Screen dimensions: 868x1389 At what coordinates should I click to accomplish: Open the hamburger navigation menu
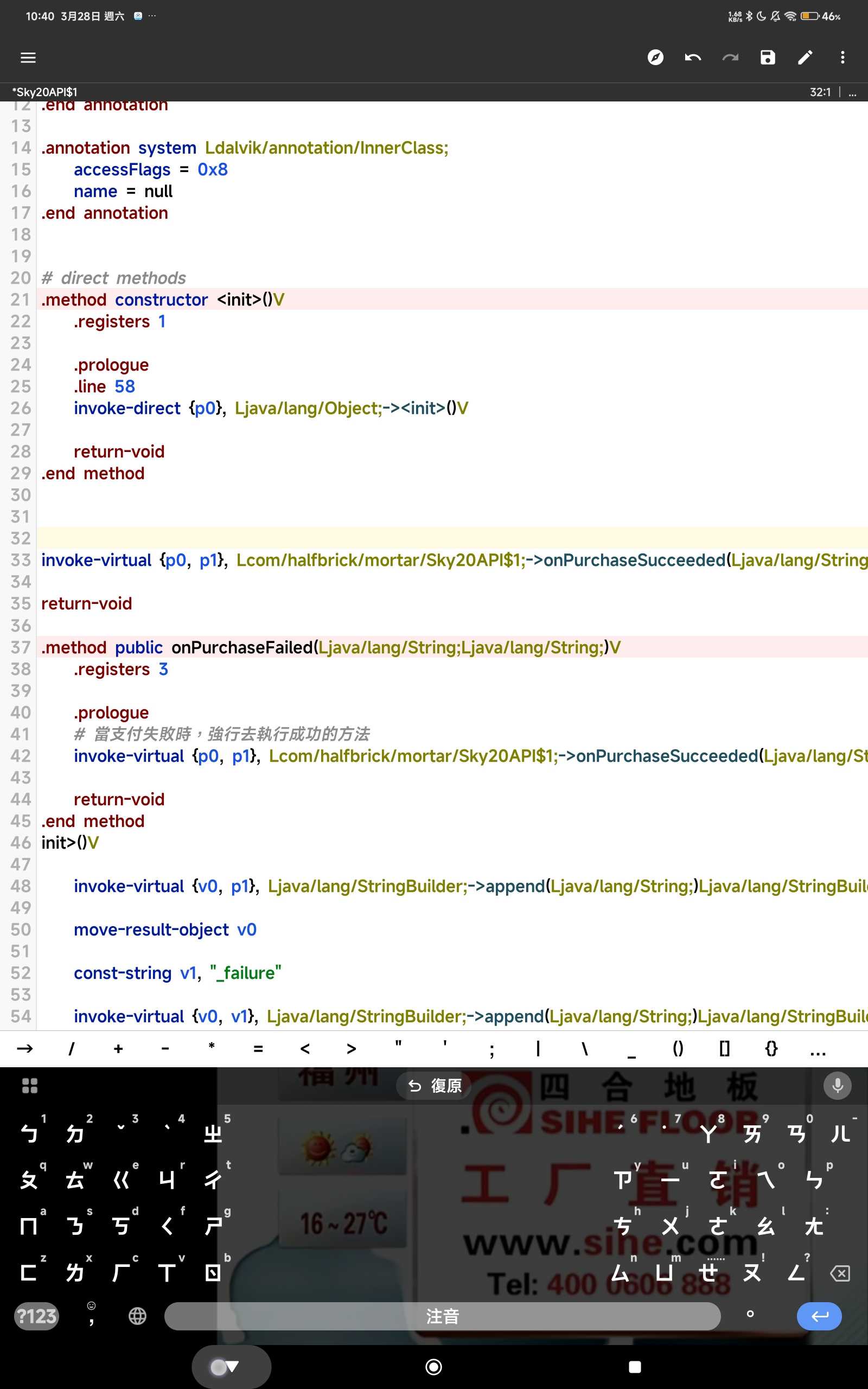tap(28, 58)
